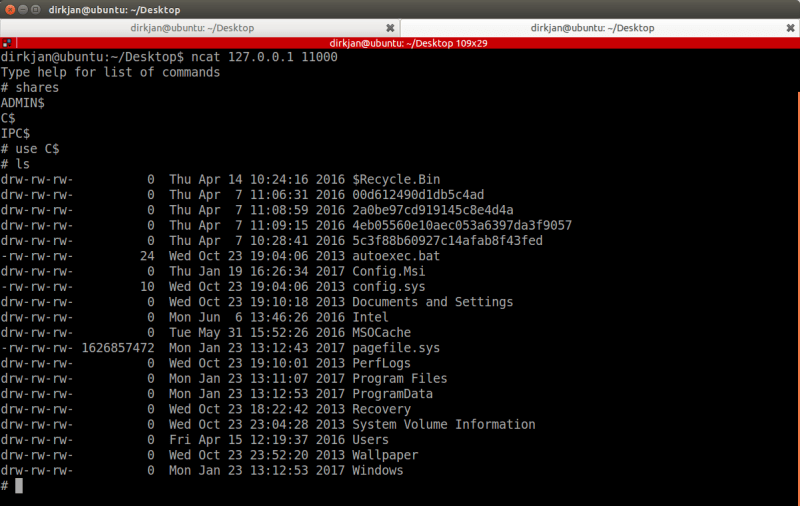Click the IPC$ share name
The width and height of the screenshot is (800, 506).
point(15,134)
